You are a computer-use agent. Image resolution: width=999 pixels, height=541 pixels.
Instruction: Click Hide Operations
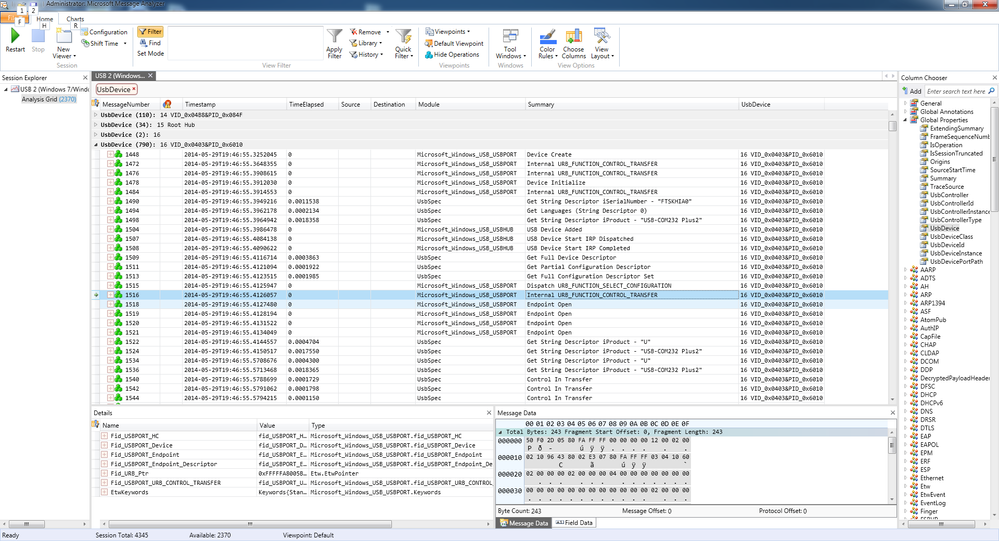point(452,55)
